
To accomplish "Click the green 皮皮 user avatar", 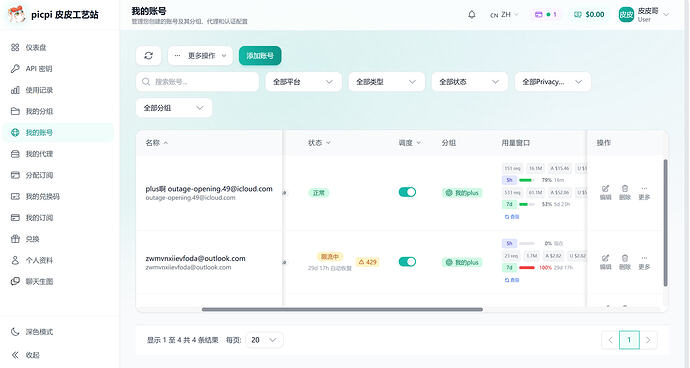I will point(626,15).
